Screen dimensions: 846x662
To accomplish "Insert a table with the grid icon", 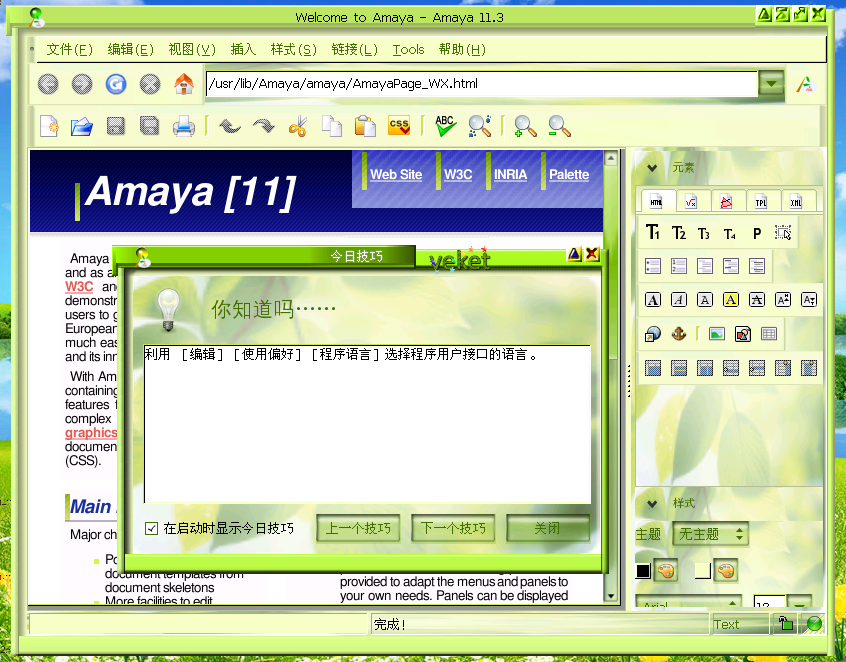I will click(x=769, y=335).
